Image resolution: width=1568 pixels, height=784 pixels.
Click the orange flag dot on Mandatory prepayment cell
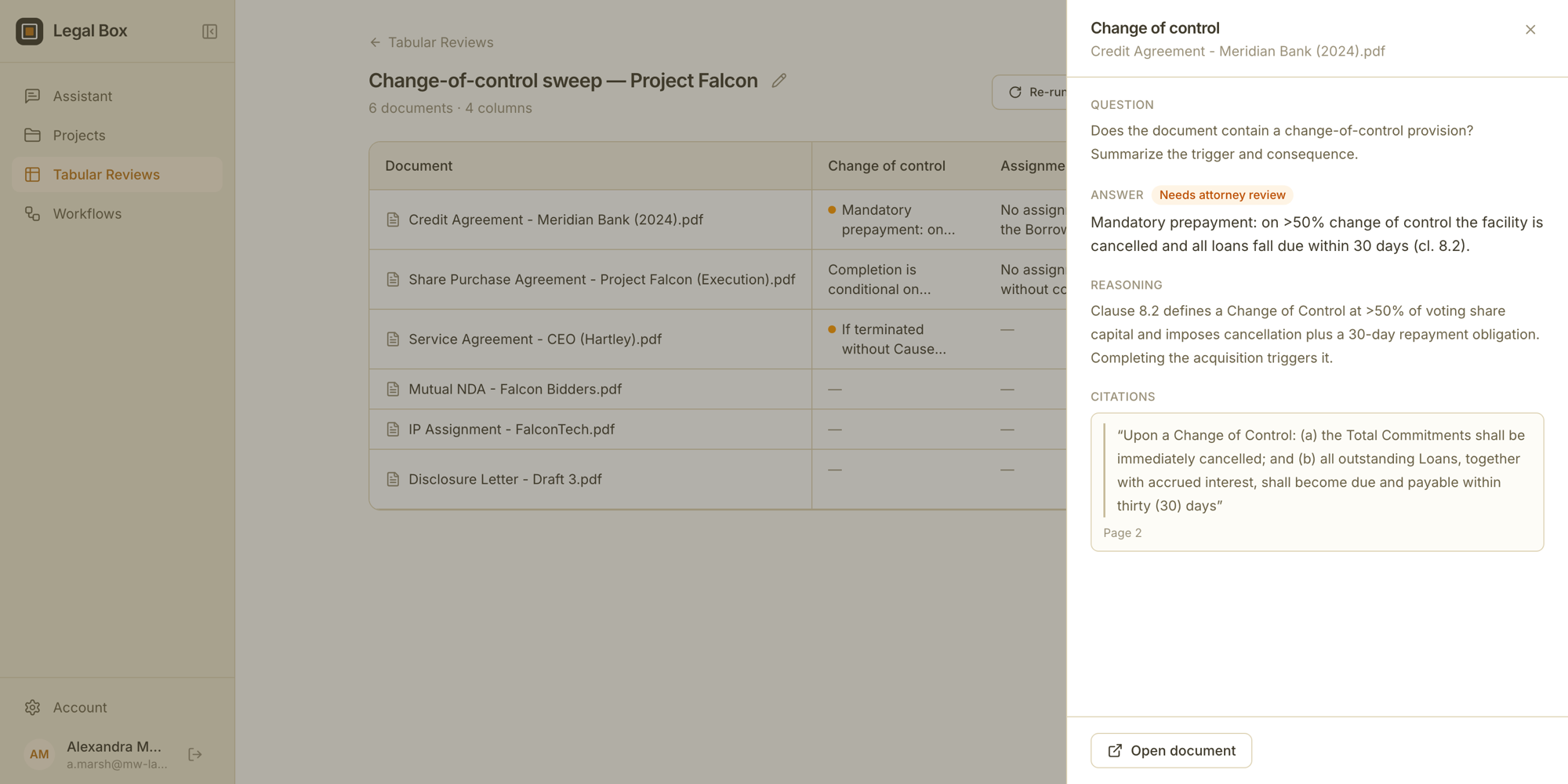click(x=832, y=209)
